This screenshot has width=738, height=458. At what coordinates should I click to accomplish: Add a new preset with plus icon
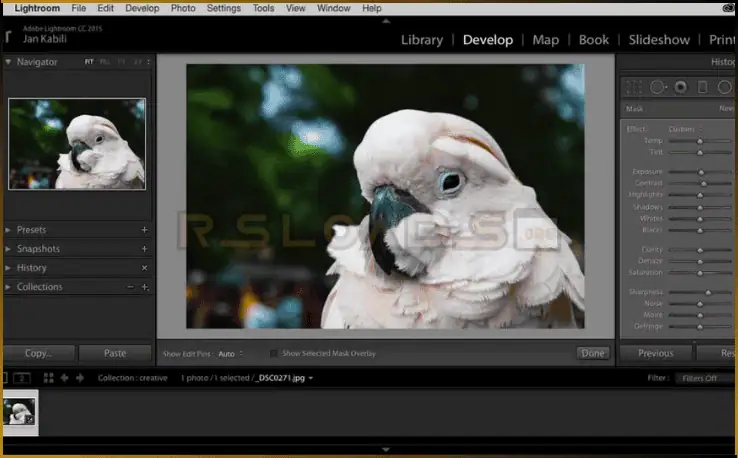pos(144,230)
